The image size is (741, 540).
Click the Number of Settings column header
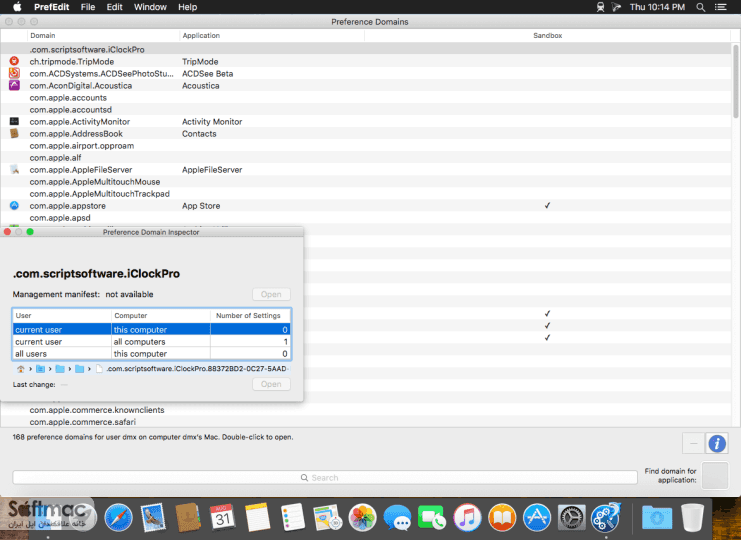click(248, 316)
